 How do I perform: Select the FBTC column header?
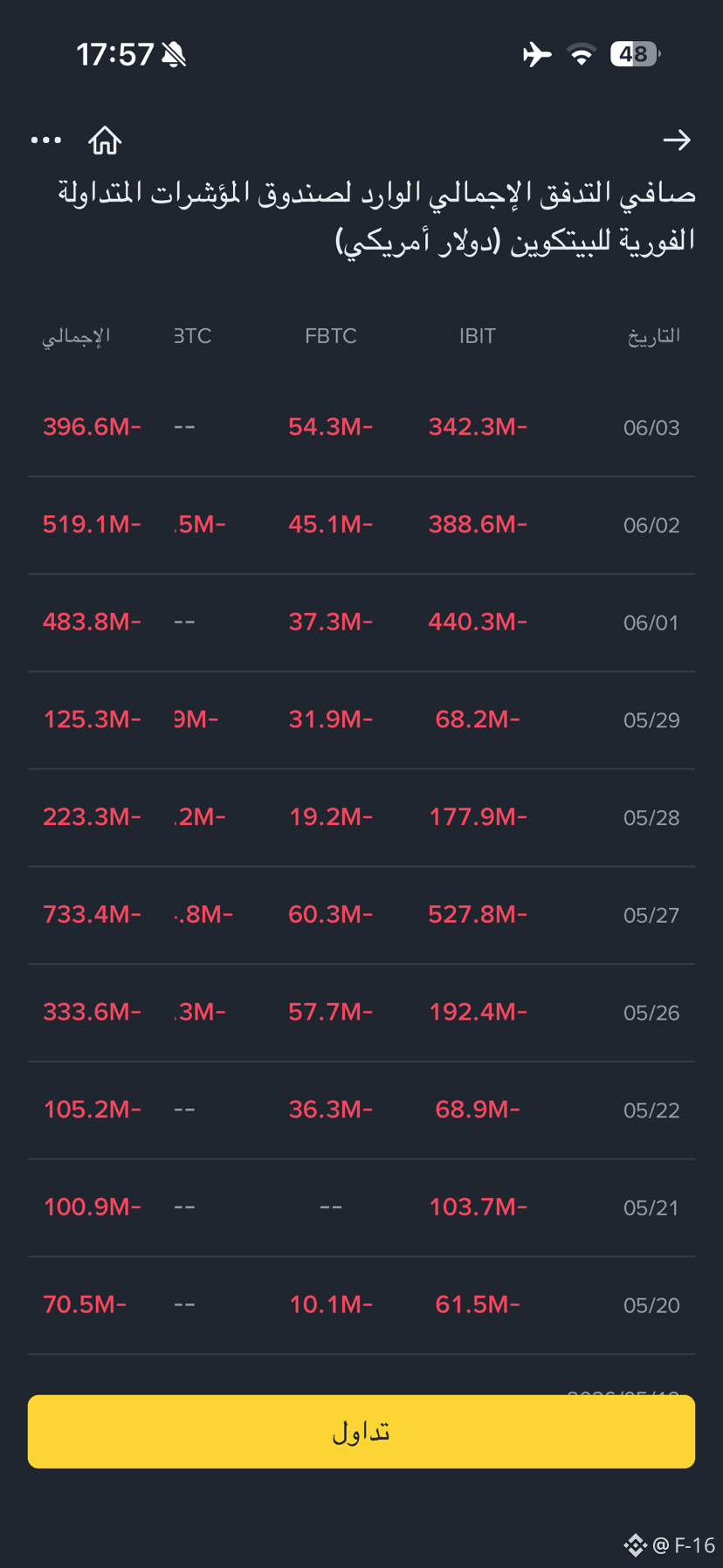click(331, 336)
